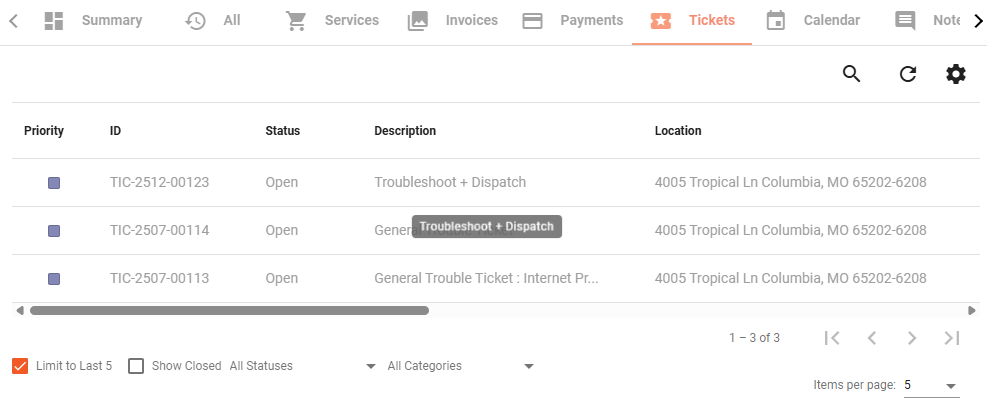
Task: Open the Calendar tab
Action: (813, 21)
